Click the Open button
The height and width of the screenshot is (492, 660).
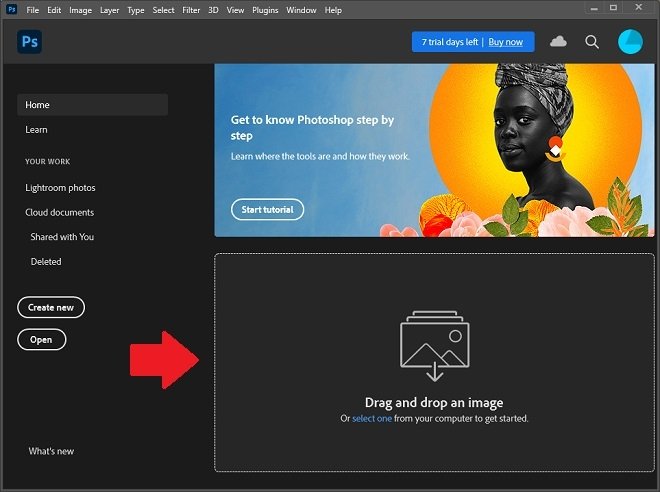41,340
